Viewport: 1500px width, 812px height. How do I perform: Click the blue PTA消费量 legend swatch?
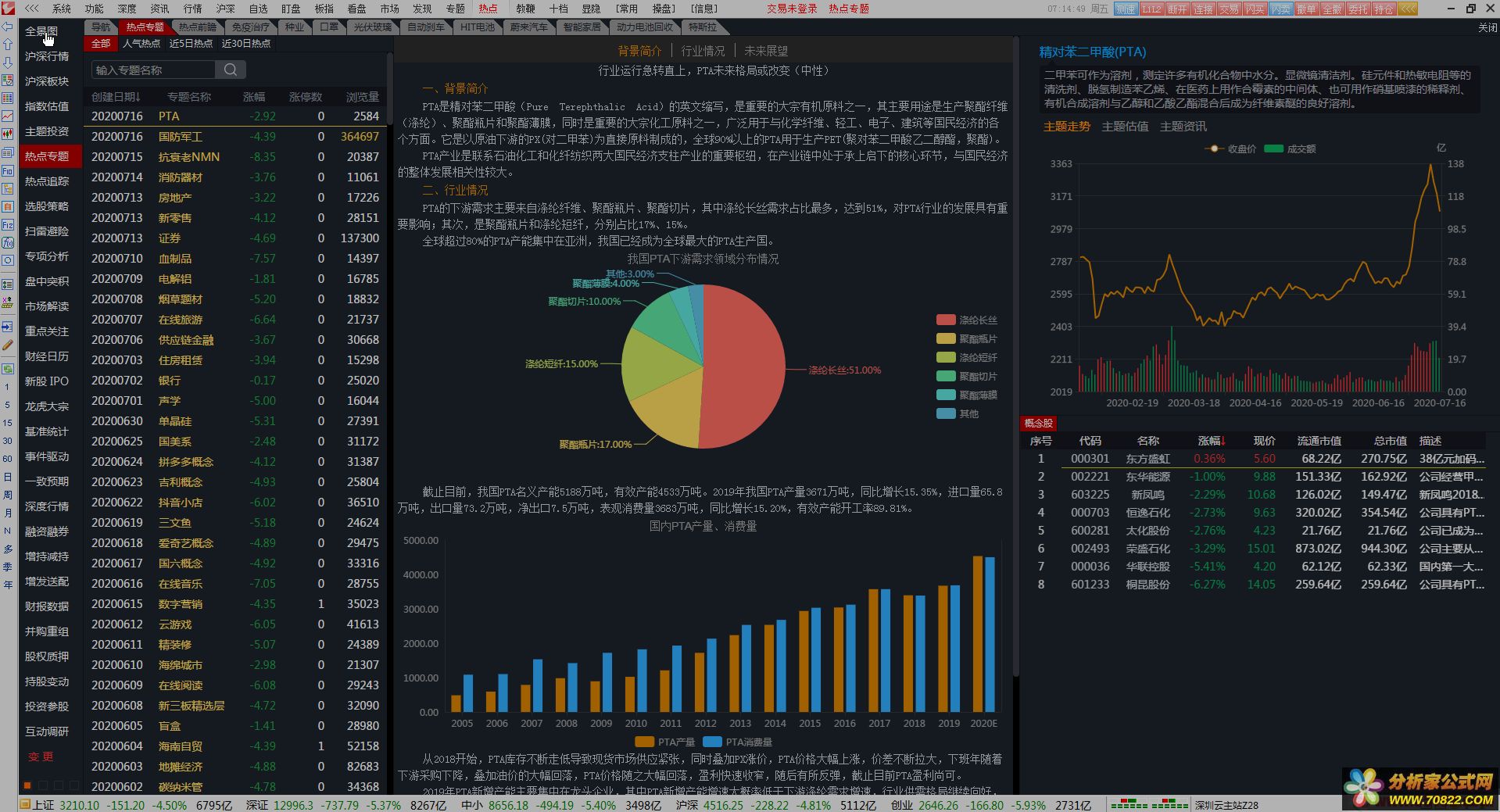coord(712,742)
